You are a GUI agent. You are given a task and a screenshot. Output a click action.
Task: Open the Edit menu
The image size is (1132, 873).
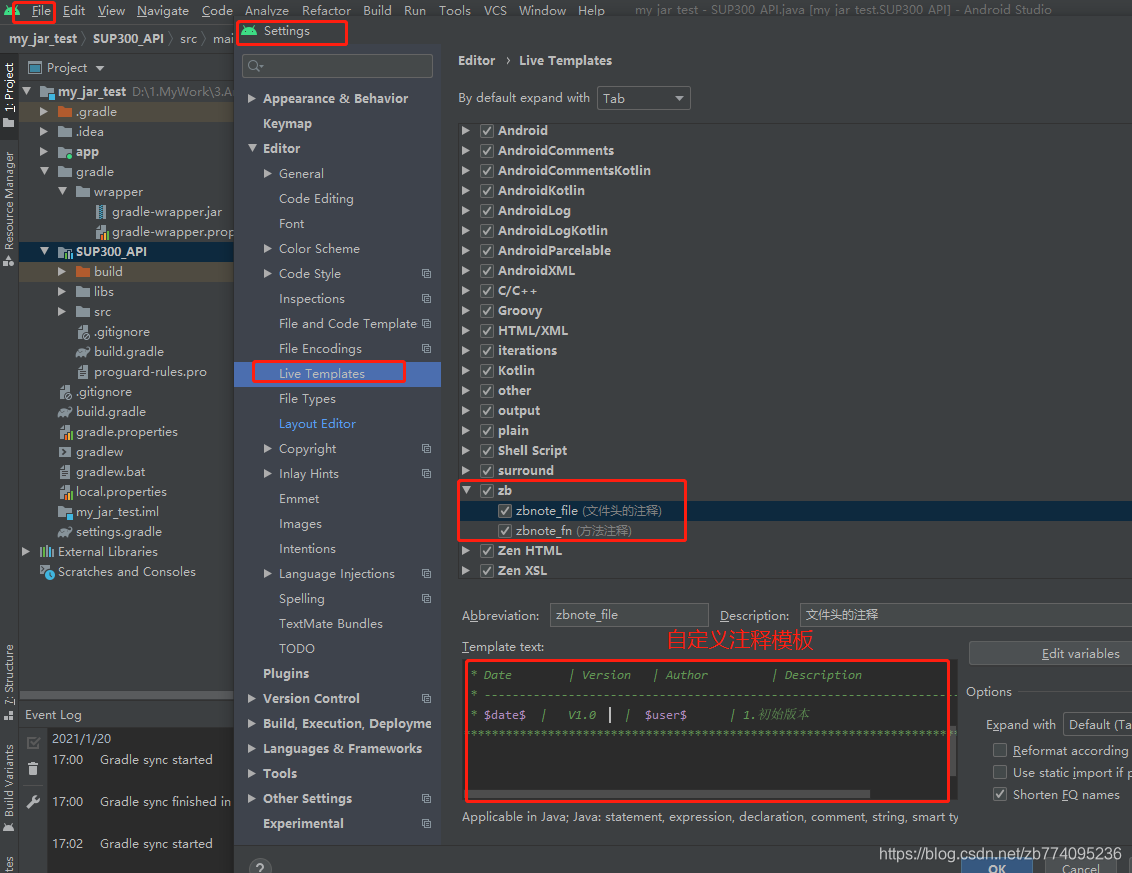tap(74, 11)
